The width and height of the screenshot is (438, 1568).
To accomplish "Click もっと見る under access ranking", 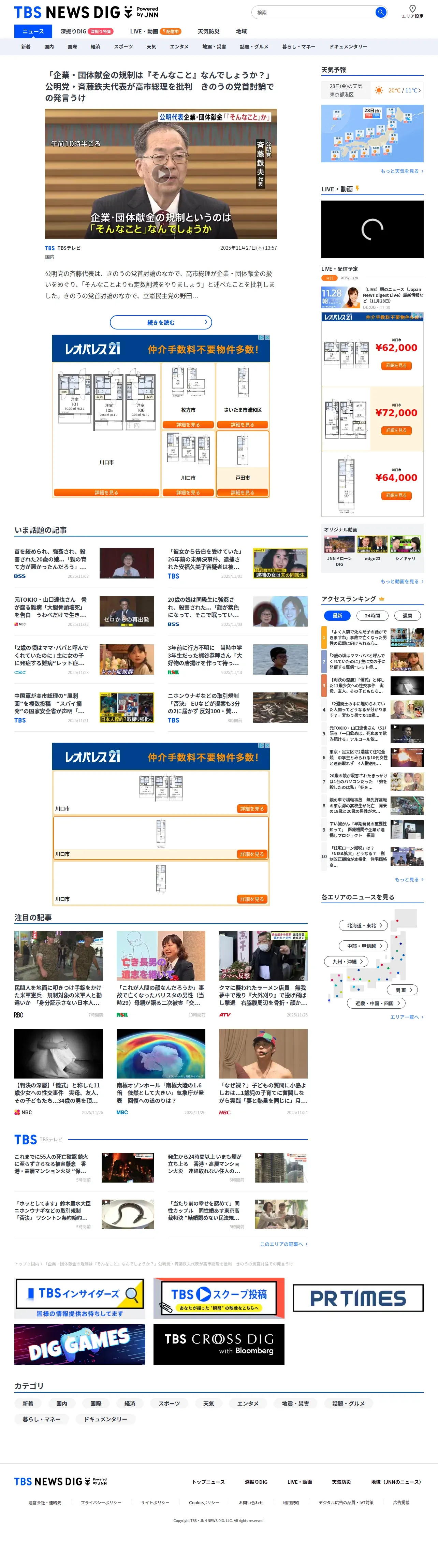I will tap(409, 880).
